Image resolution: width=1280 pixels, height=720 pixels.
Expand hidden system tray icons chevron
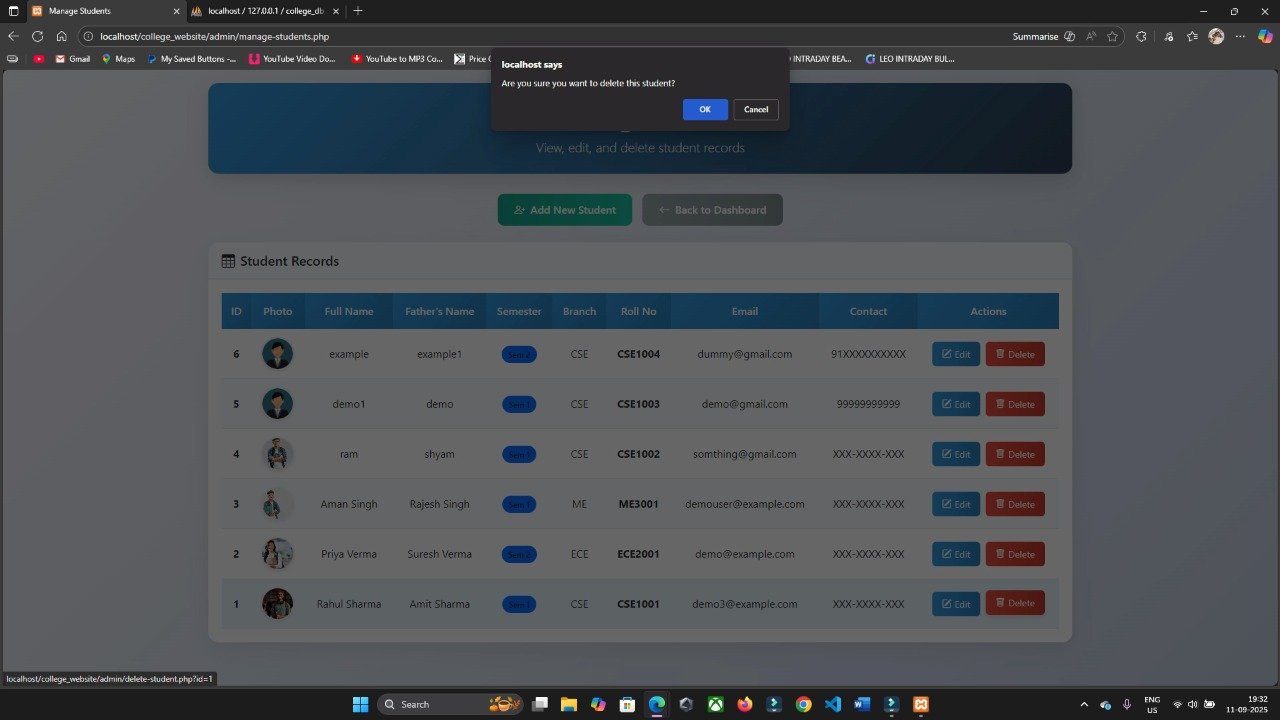1084,704
